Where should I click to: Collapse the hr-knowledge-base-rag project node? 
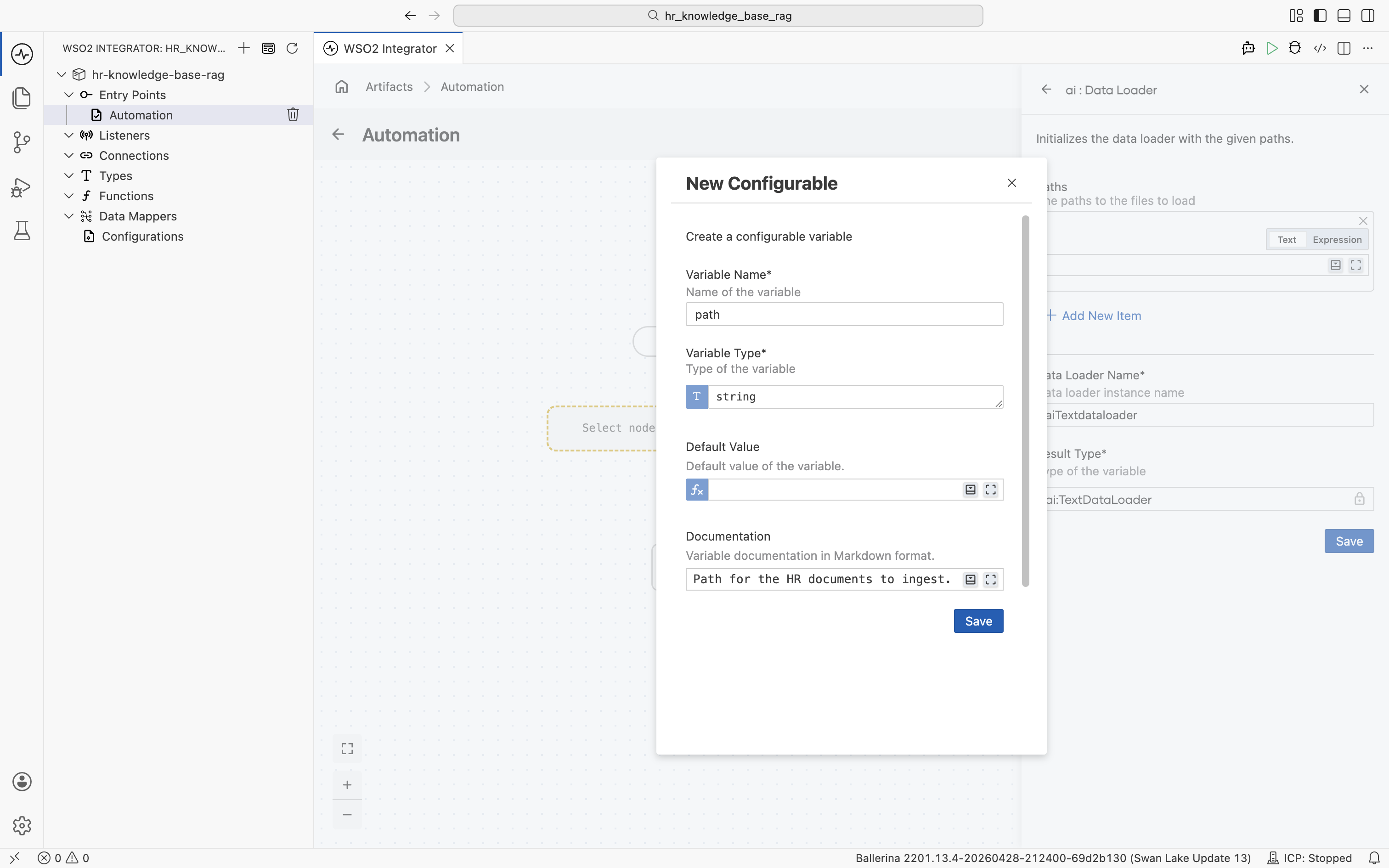pyautogui.click(x=62, y=74)
